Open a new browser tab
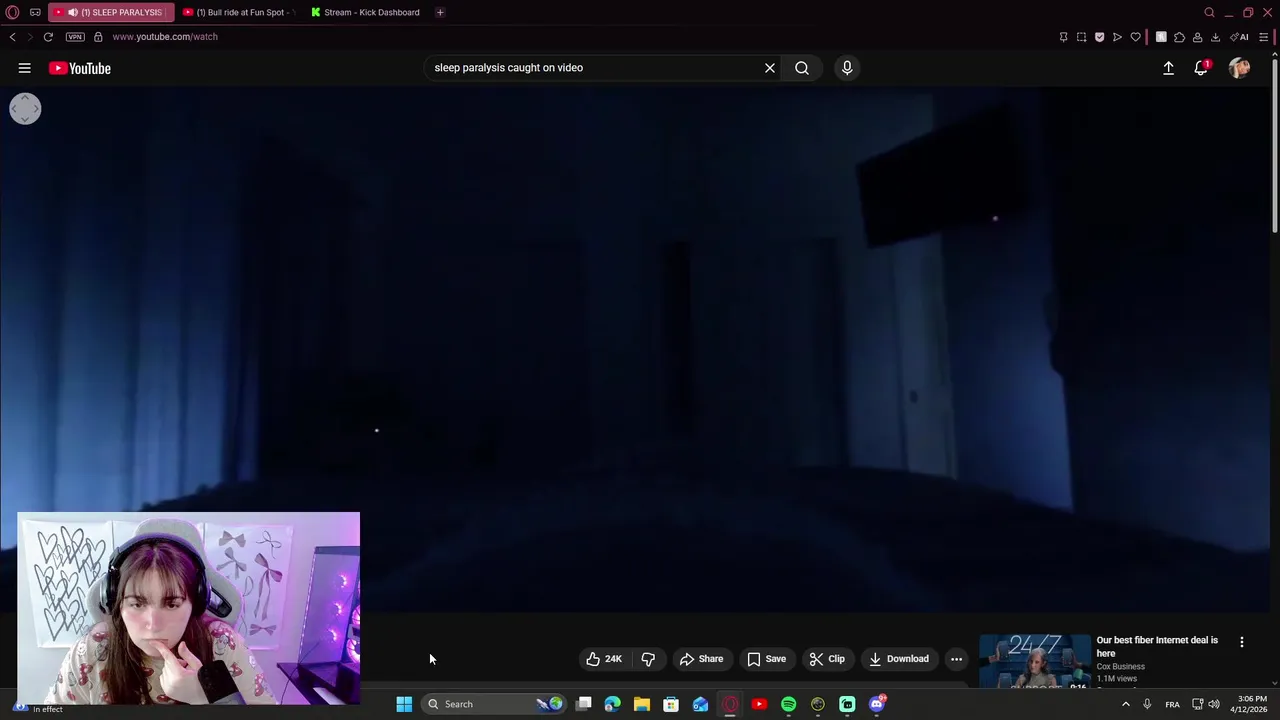This screenshot has width=1280, height=720. tap(440, 12)
